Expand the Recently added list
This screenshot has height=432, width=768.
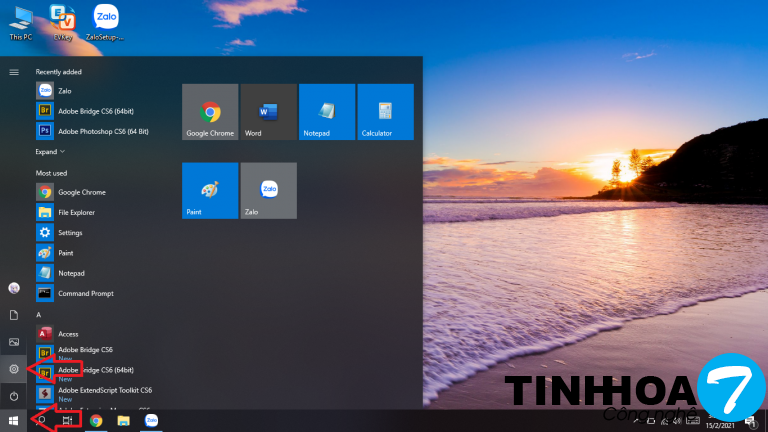click(x=50, y=152)
